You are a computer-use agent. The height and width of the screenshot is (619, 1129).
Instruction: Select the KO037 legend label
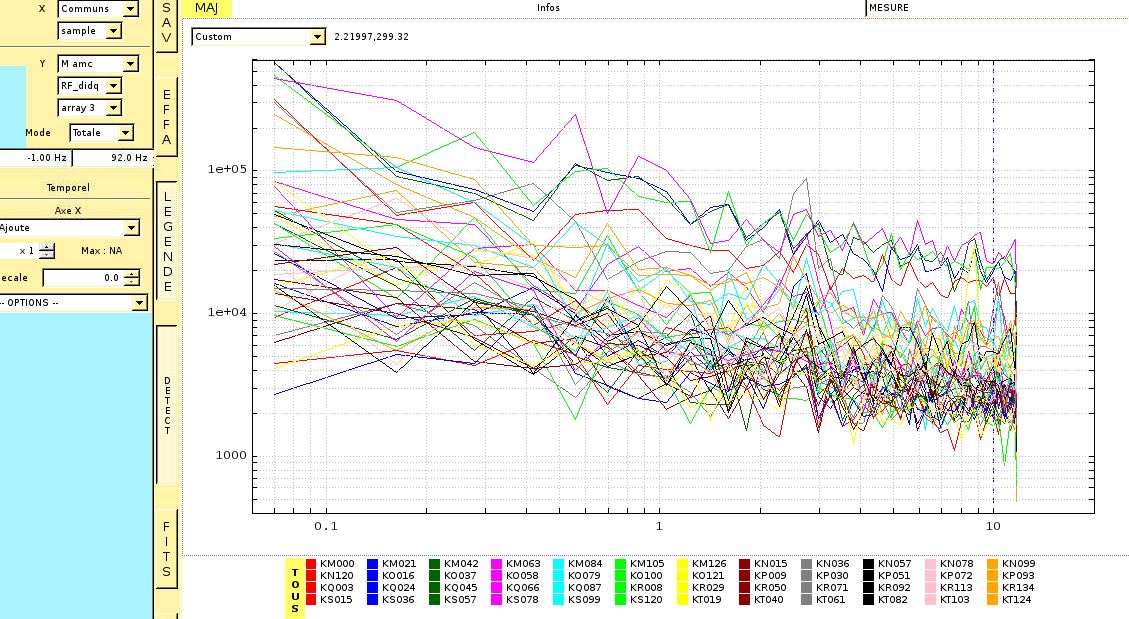(460, 576)
